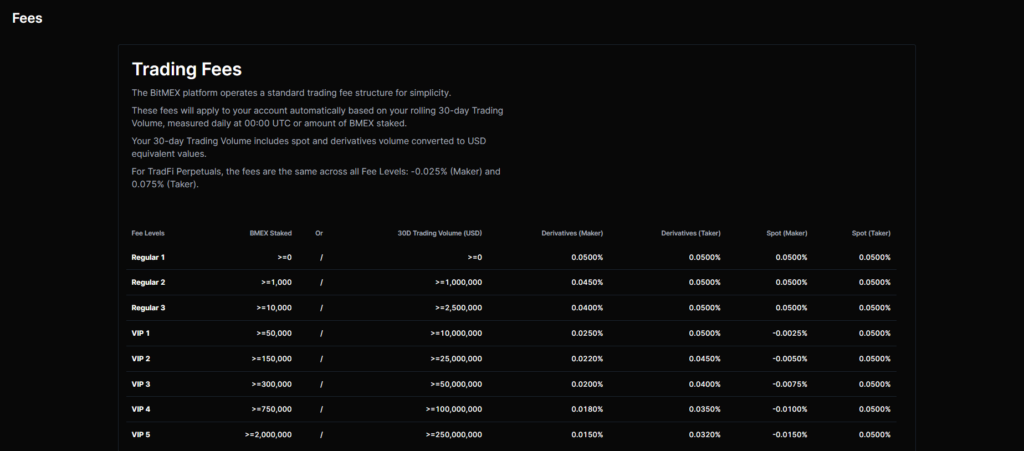
Task: Select the VIP 2 row label
Action: pos(141,359)
